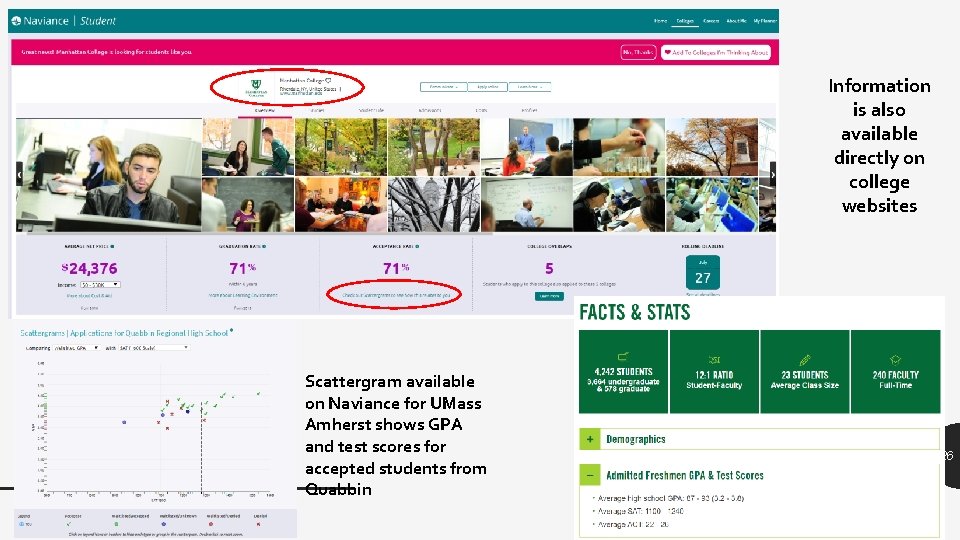Viewport: 960px width, 540px height.
Task: Click the $24,376 net price value
Action: [89, 268]
